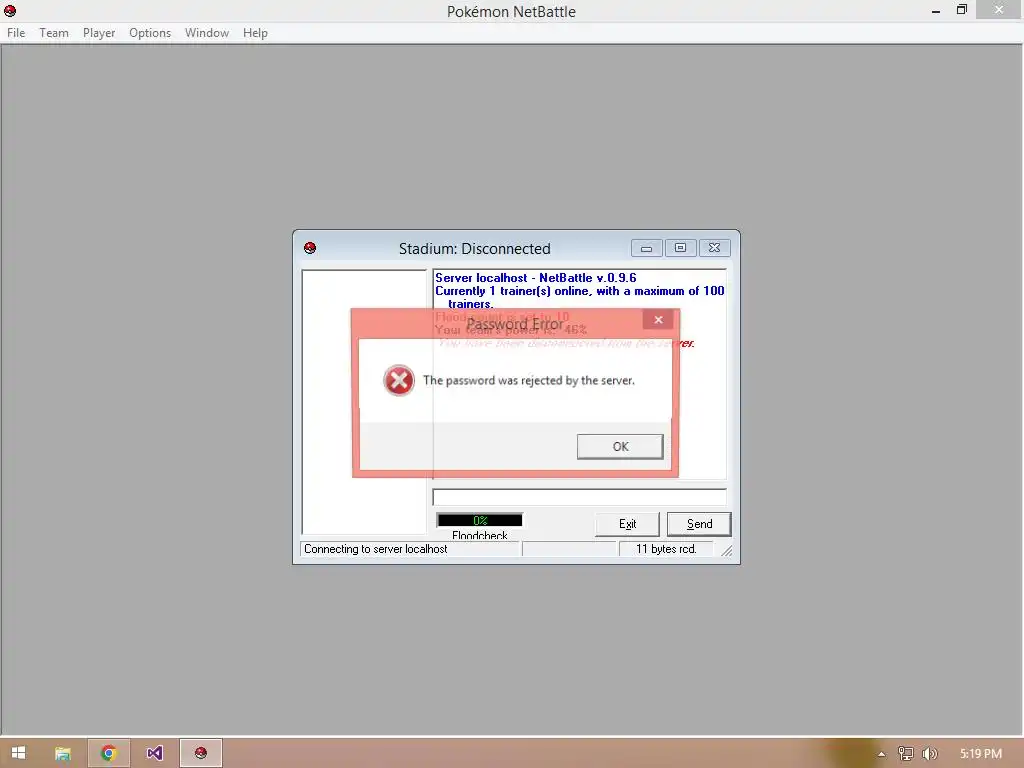The width and height of the screenshot is (1024, 768).
Task: Click the chat message input field
Action: [579, 497]
